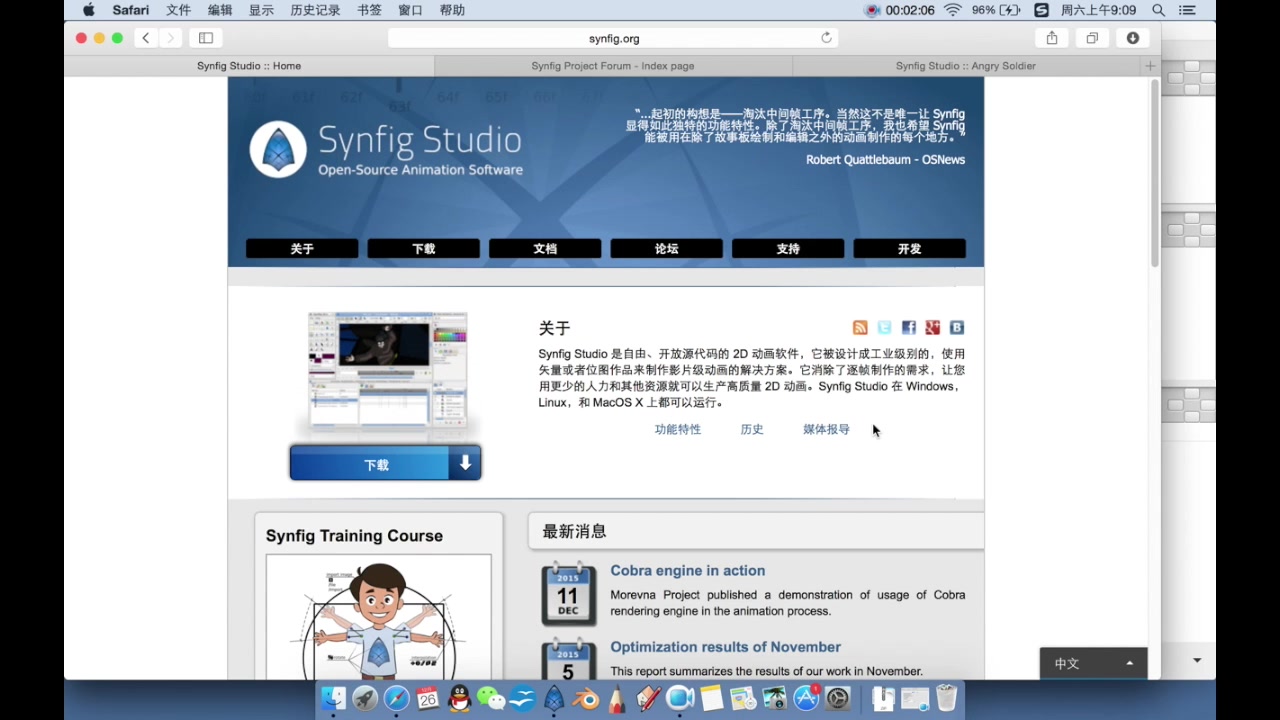1280x720 pixels.
Task: Open the 中文 language dropdown
Action: [1094, 663]
